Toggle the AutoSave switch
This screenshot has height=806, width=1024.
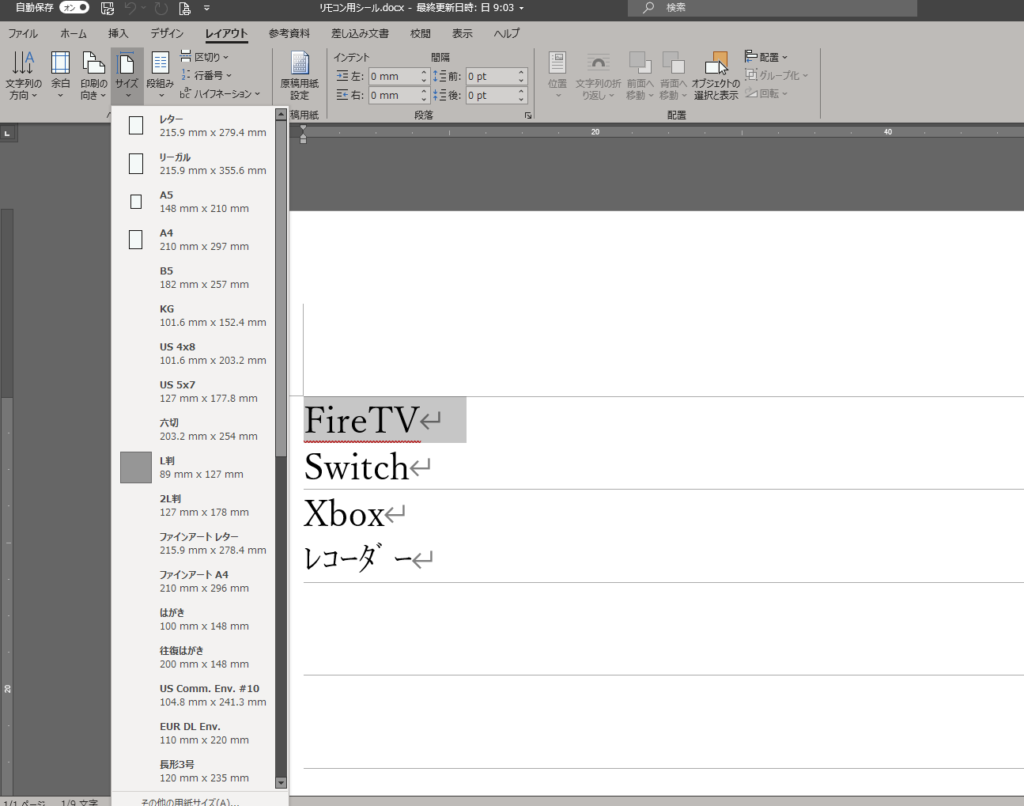(x=74, y=8)
